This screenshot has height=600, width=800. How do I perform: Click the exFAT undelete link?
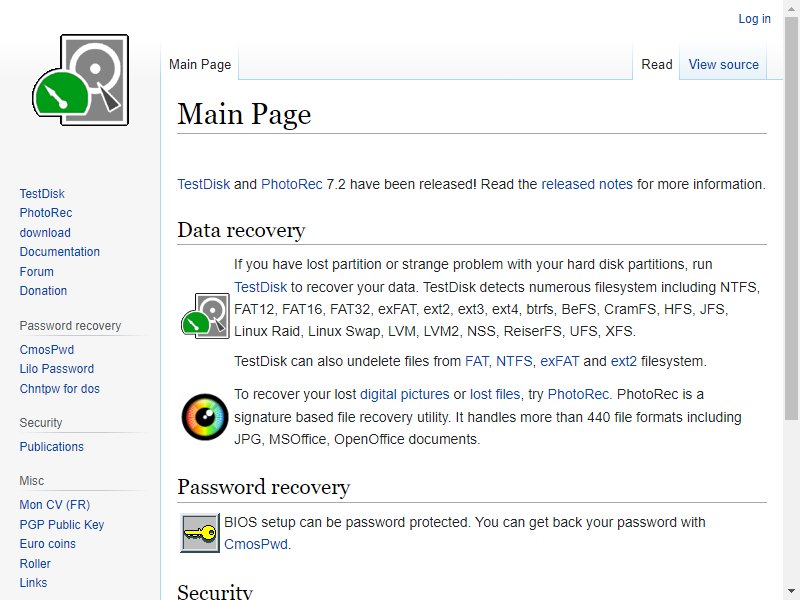(x=560, y=361)
